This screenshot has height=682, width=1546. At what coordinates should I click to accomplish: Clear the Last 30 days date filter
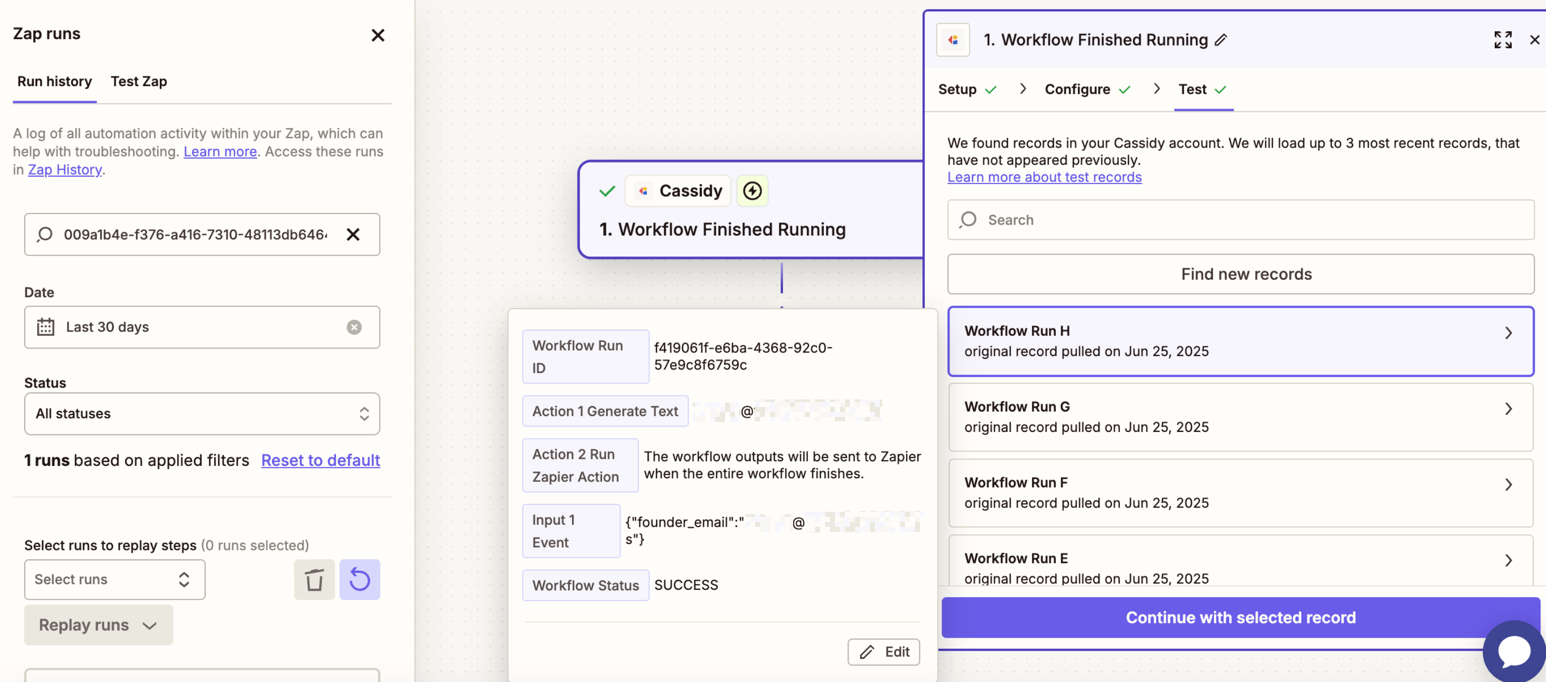tap(354, 327)
